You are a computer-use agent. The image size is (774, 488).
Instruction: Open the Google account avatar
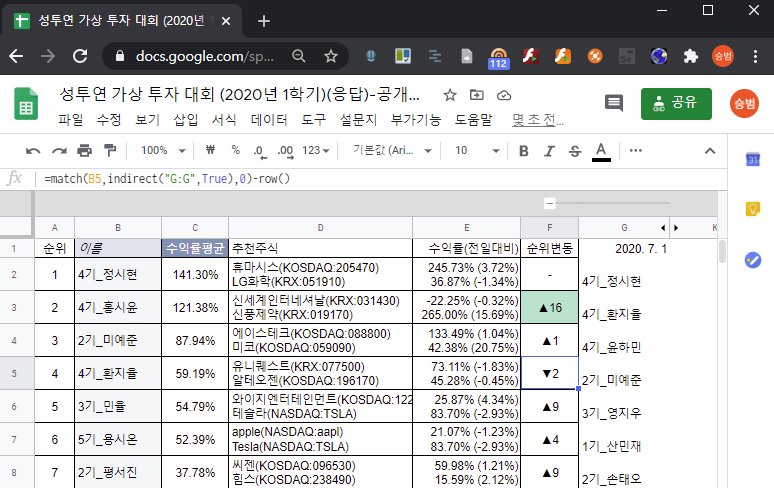tap(744, 104)
